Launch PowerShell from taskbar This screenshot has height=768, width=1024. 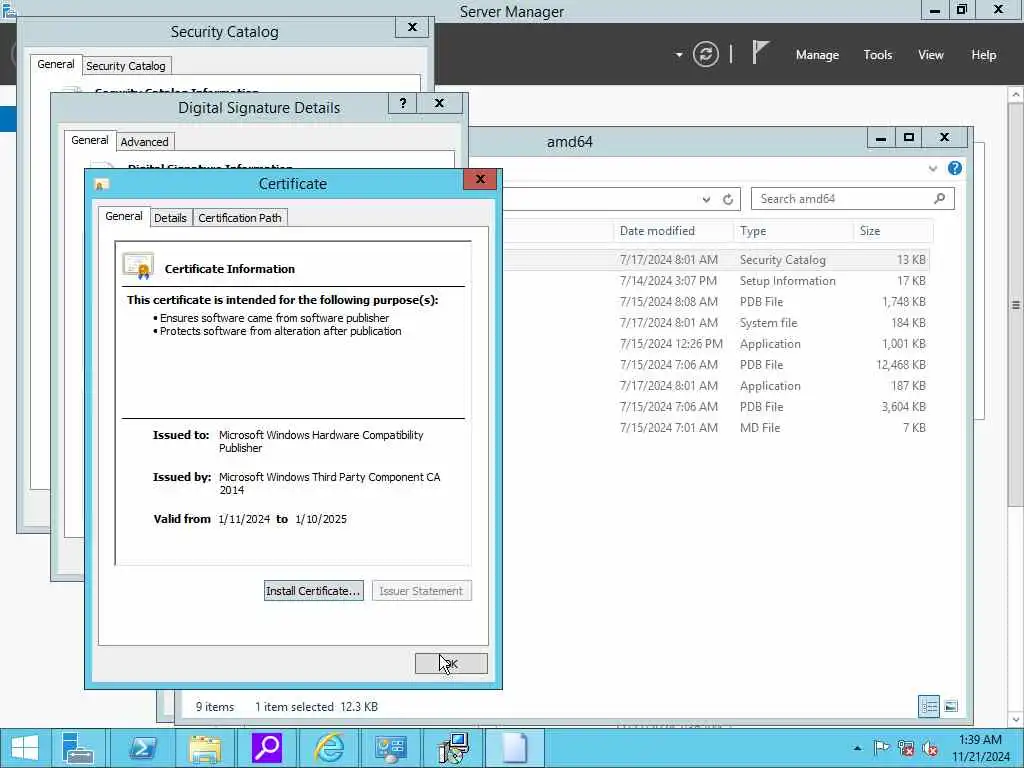point(142,748)
